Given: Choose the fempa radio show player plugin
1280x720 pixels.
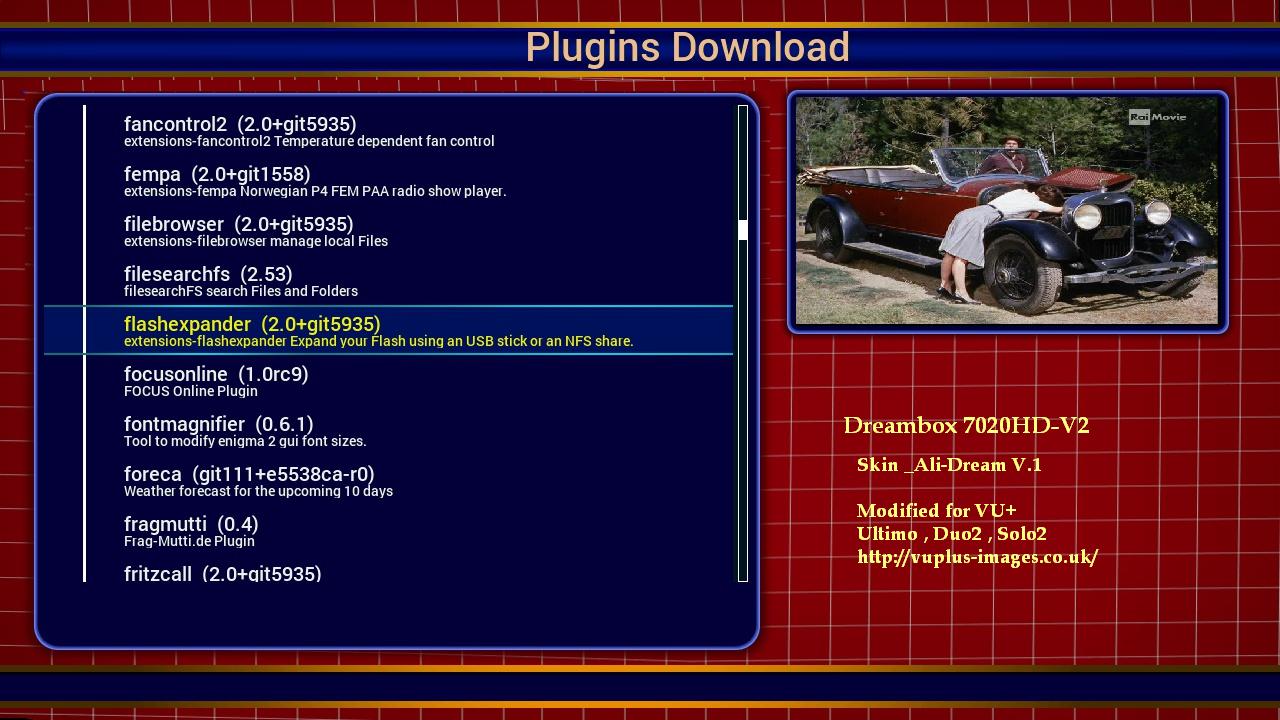Looking at the screenshot, I should pyautogui.click(x=388, y=181).
